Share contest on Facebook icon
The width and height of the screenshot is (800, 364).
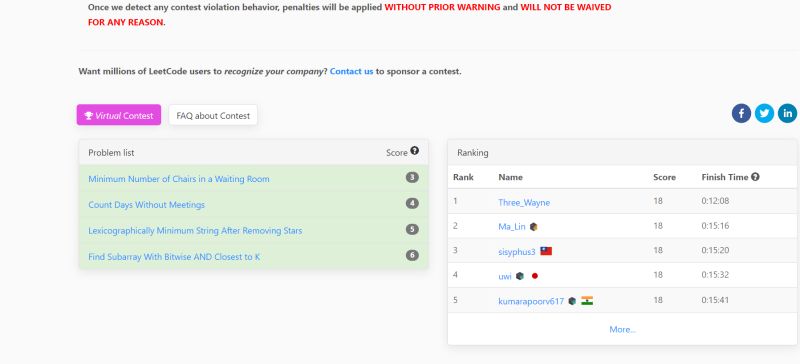741,113
